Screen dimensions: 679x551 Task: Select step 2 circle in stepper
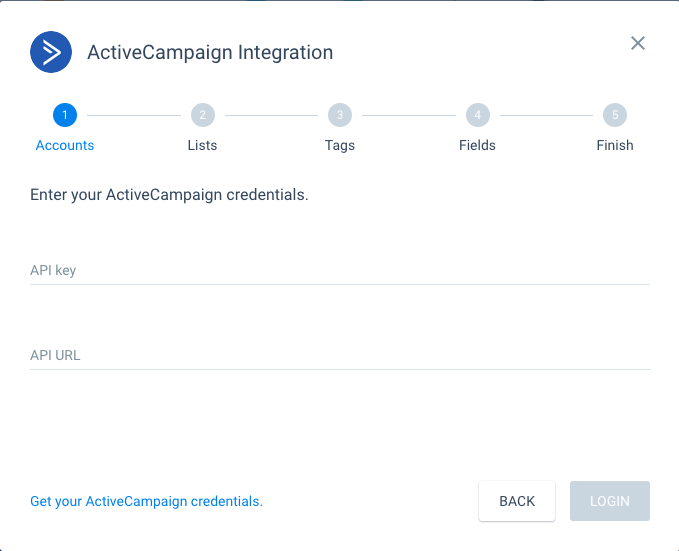coord(203,115)
